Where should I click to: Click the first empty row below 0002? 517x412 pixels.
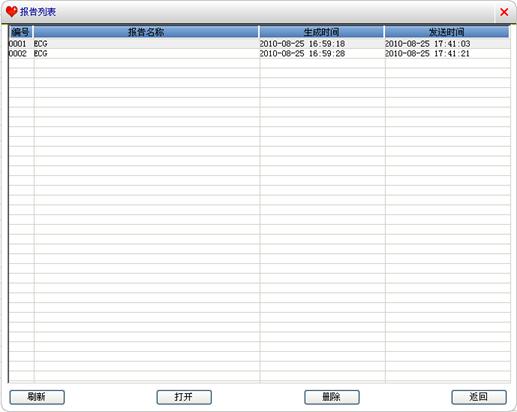(x=259, y=63)
